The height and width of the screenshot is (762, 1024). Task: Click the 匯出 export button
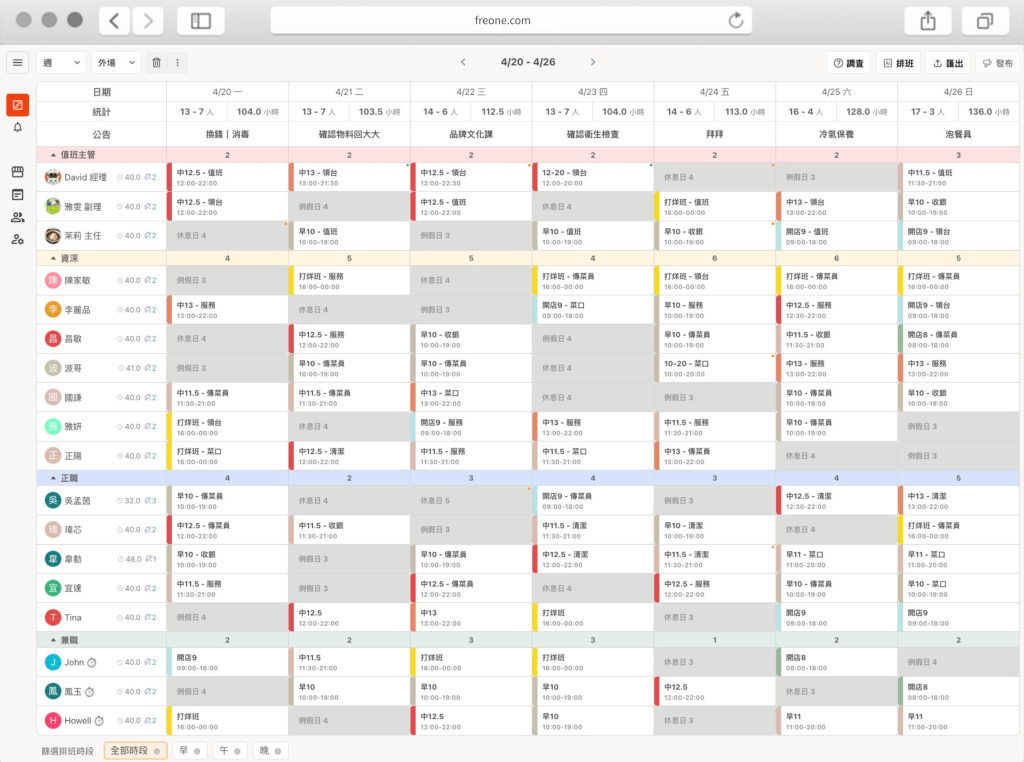tap(947, 63)
